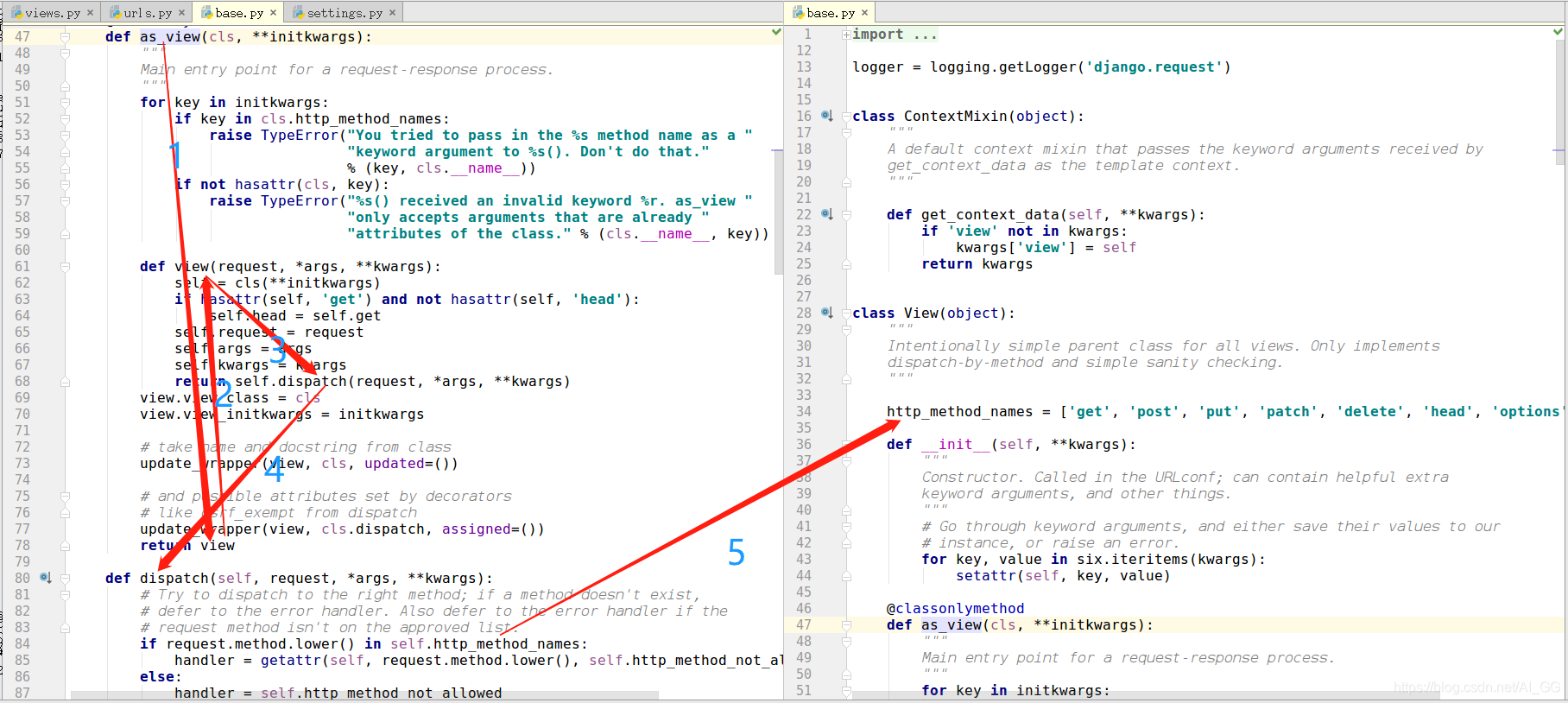Click 'get_context_data' in the def at line 22
Screen dimensions: 1568x703
pyautogui.click(x=989, y=215)
